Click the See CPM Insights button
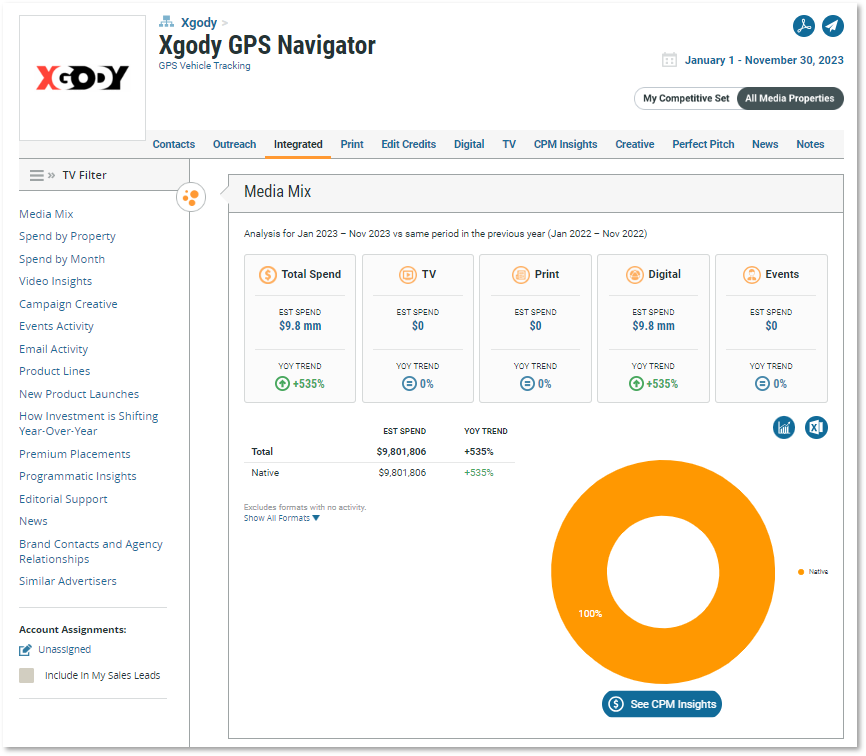866x756 pixels. click(662, 704)
